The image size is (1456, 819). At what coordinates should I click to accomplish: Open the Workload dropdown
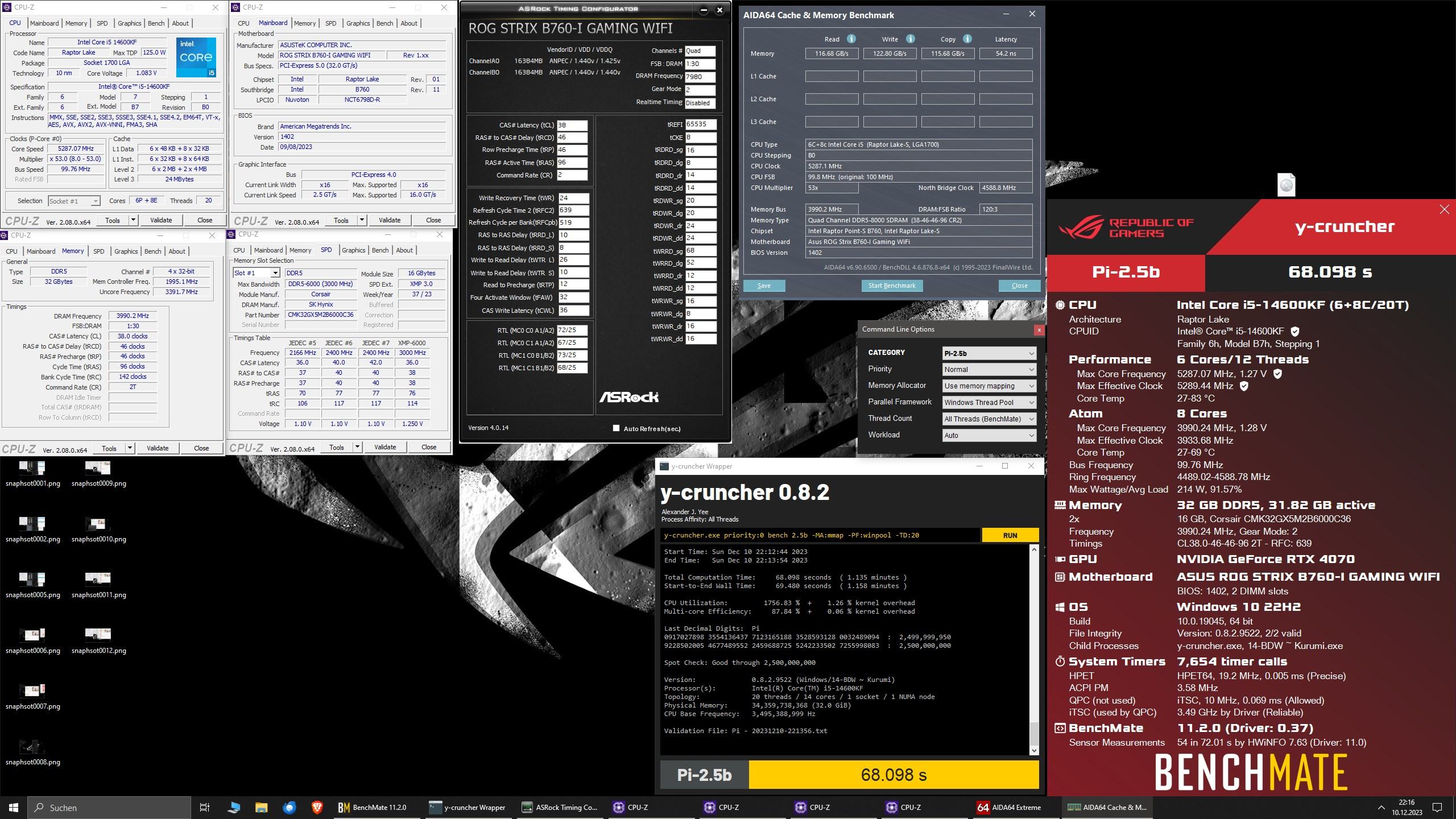coord(989,436)
